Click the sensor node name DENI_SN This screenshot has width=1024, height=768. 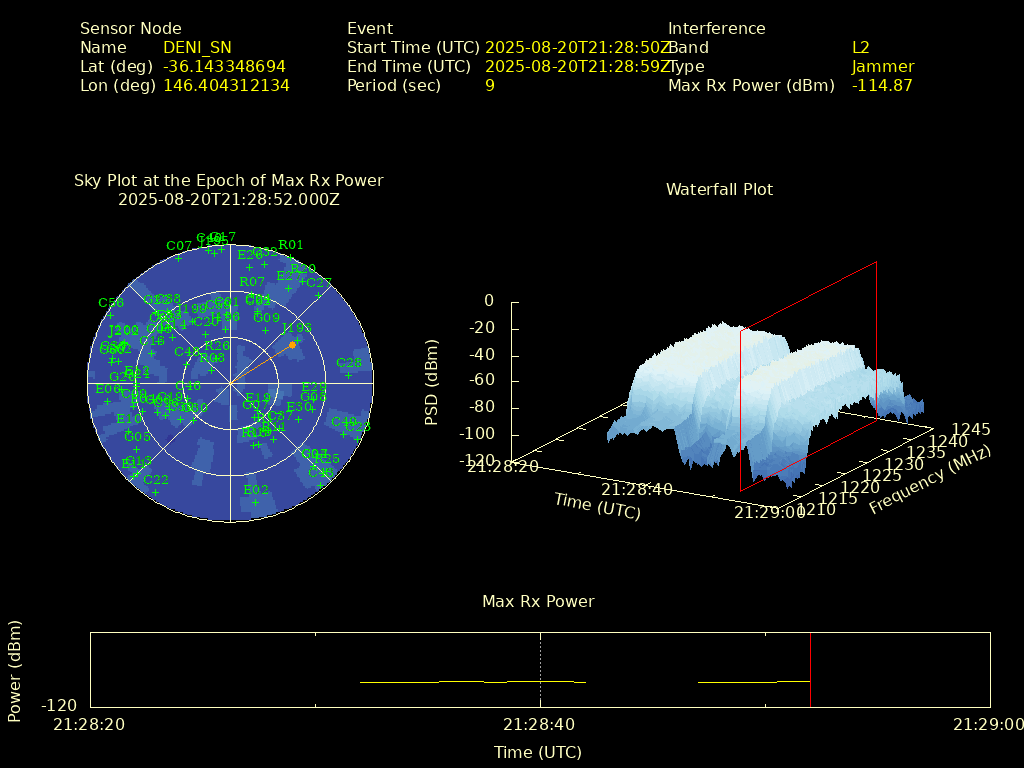[197, 47]
